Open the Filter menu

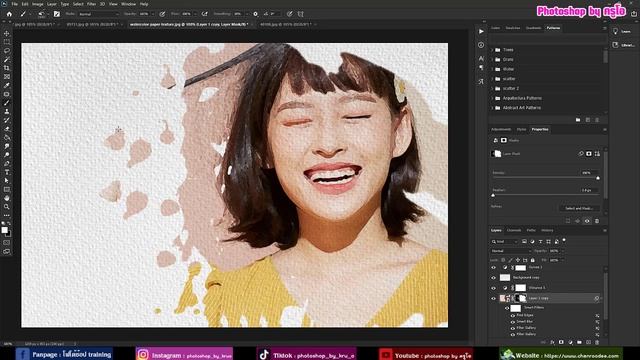(91, 4)
